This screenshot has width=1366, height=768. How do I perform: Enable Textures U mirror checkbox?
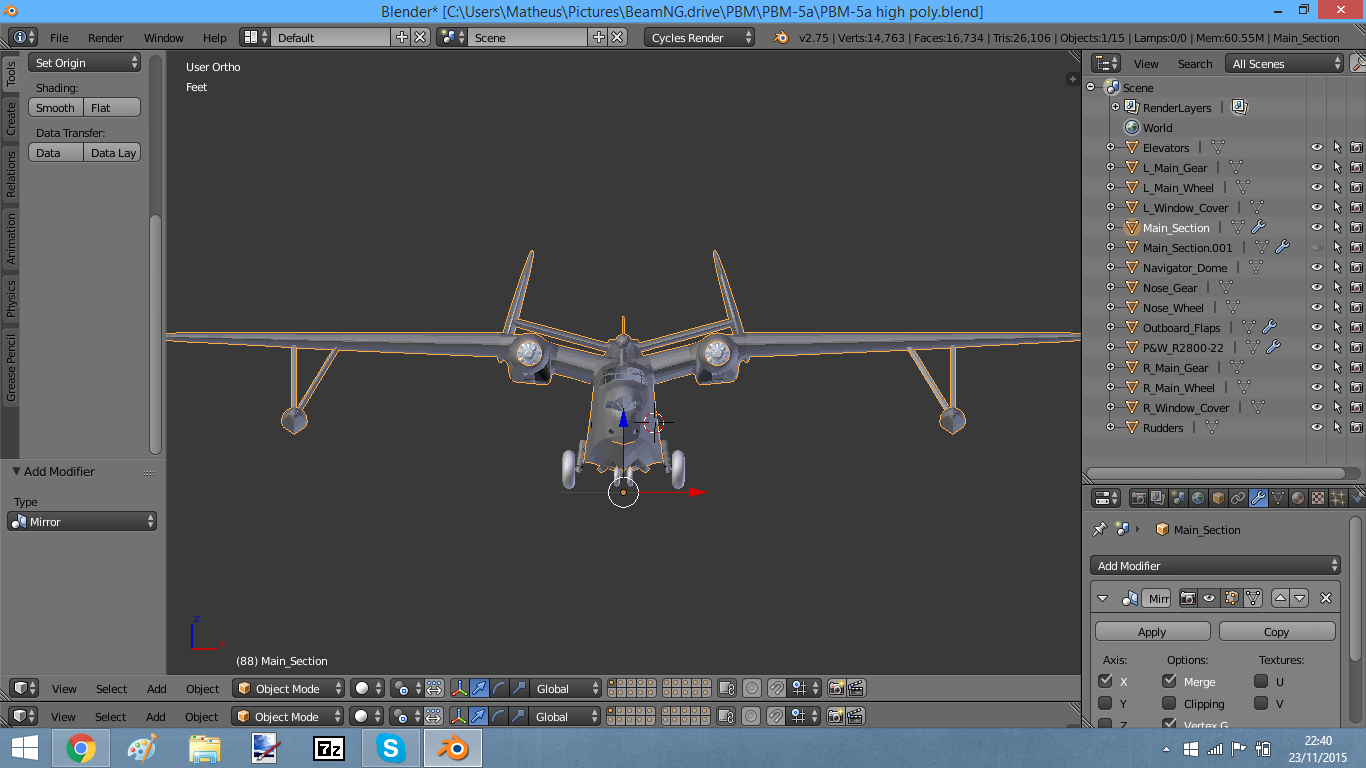[1261, 680]
